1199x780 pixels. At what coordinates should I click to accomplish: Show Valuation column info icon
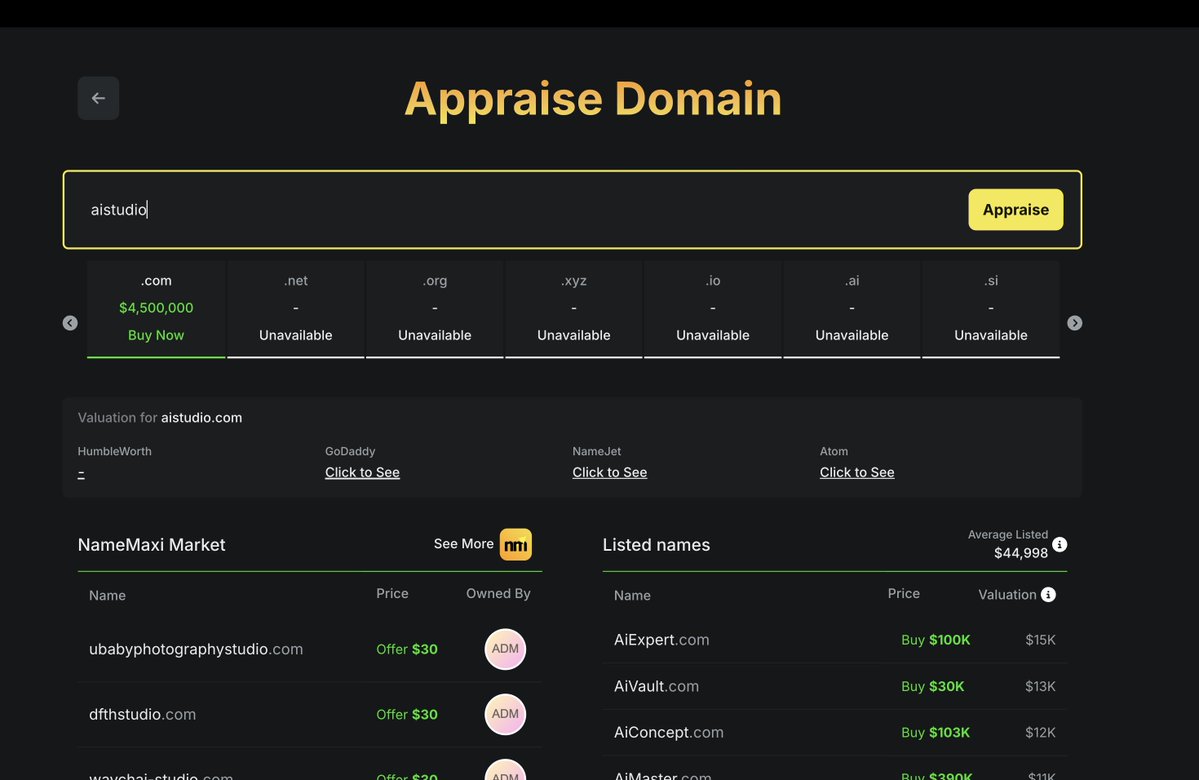click(x=1048, y=595)
